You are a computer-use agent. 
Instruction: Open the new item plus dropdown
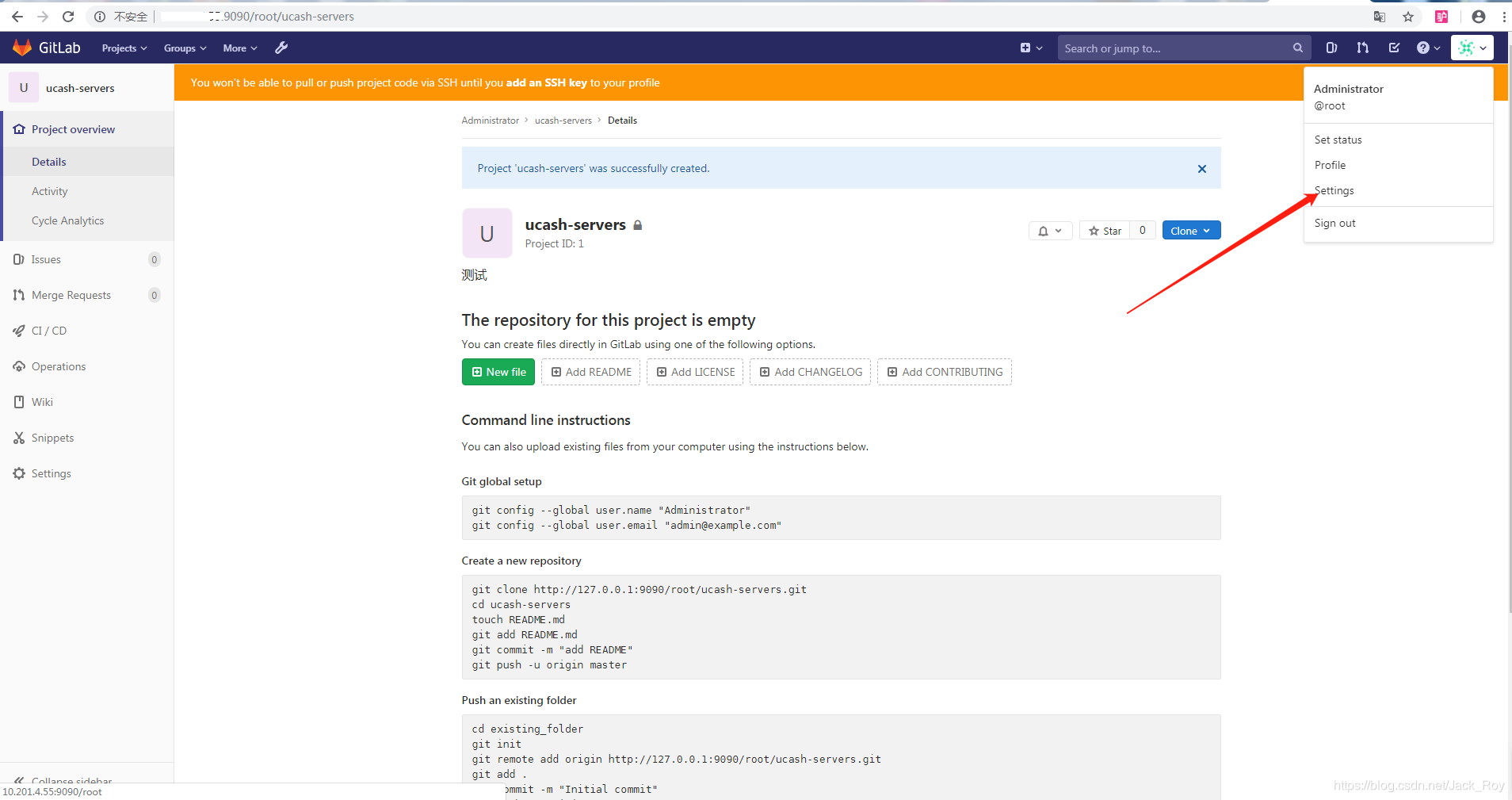point(1031,48)
